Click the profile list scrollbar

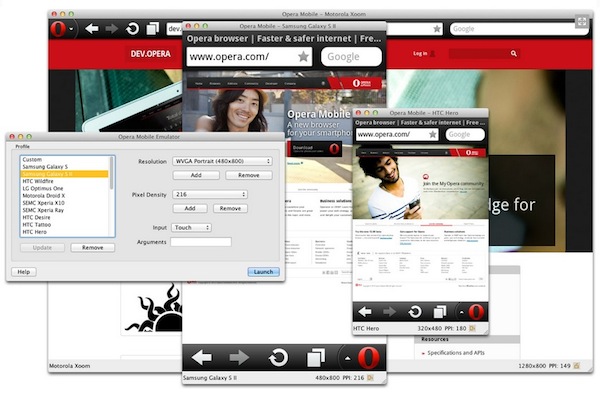(x=112, y=173)
